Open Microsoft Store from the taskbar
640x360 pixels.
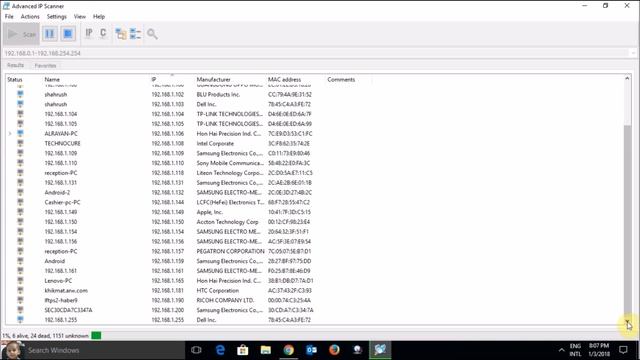[243, 350]
